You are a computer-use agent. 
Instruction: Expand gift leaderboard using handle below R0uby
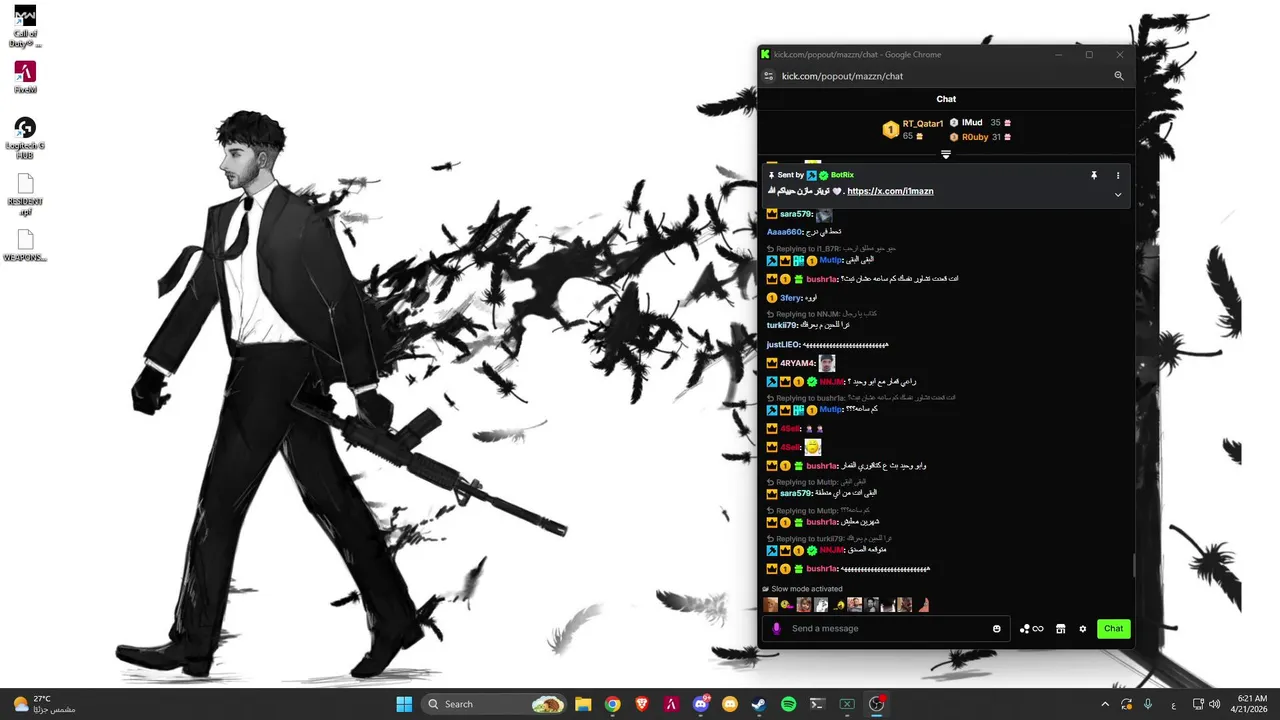[945, 154]
